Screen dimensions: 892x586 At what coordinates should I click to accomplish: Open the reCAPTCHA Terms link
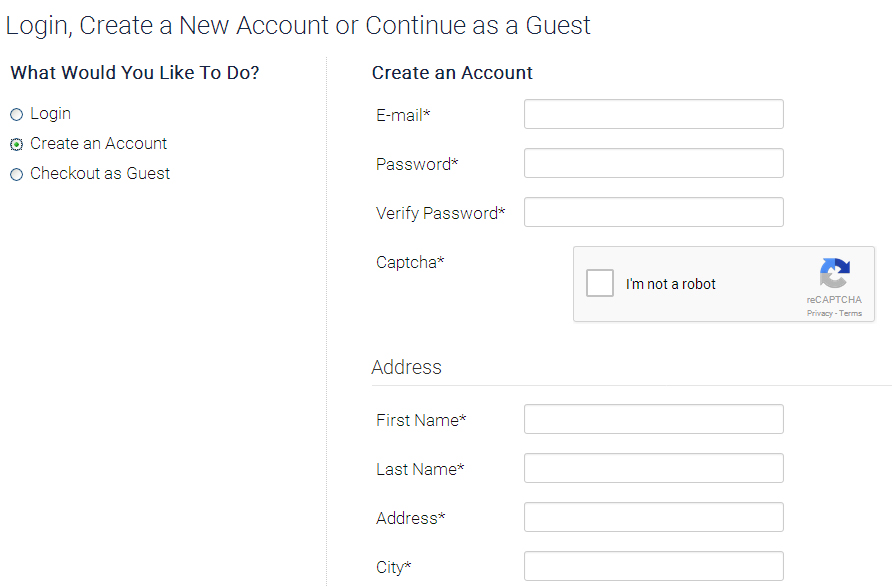[850, 313]
